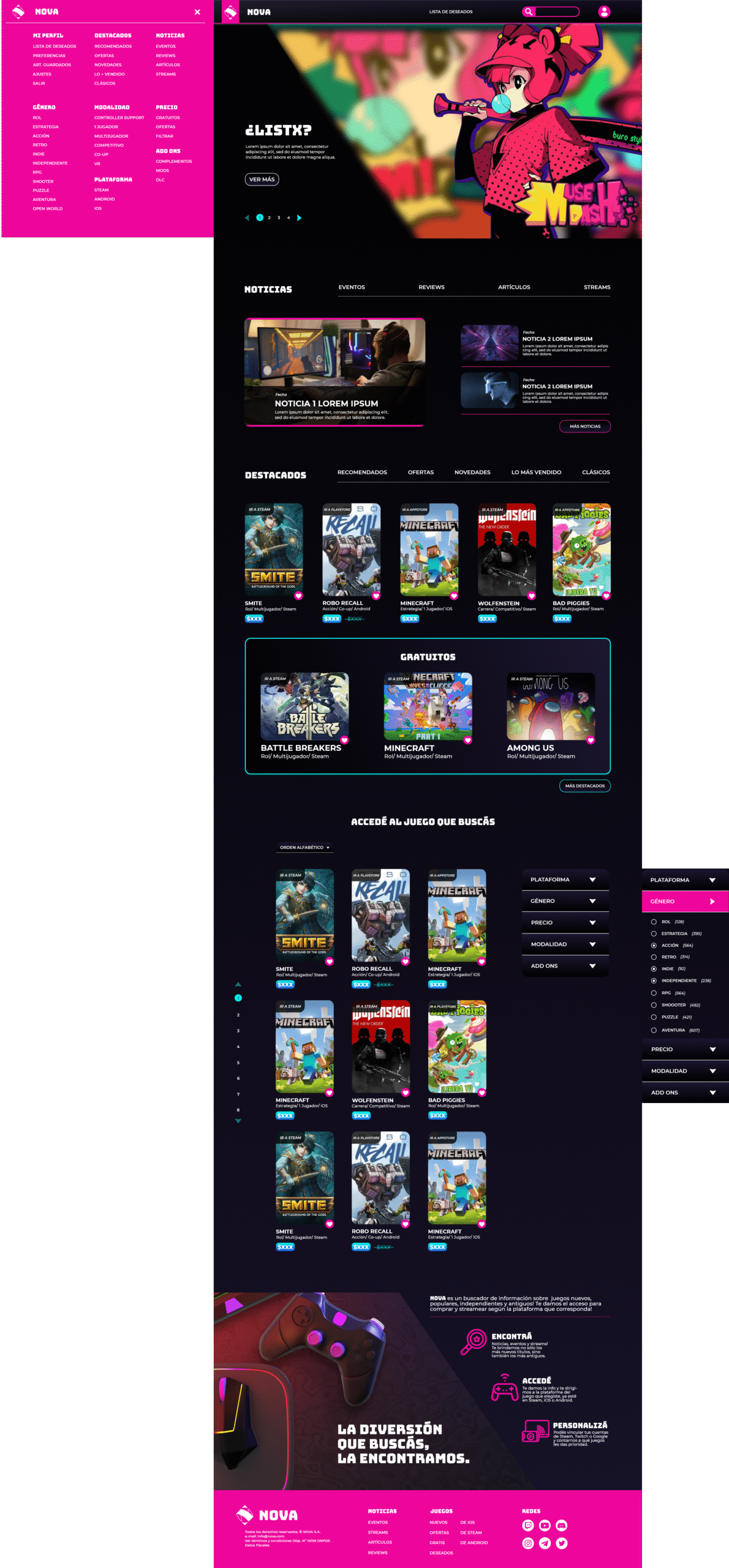Viewport: 729px width, 1568px height.
Task: Open the Twitch icon in Redes
Action: (x=527, y=1525)
